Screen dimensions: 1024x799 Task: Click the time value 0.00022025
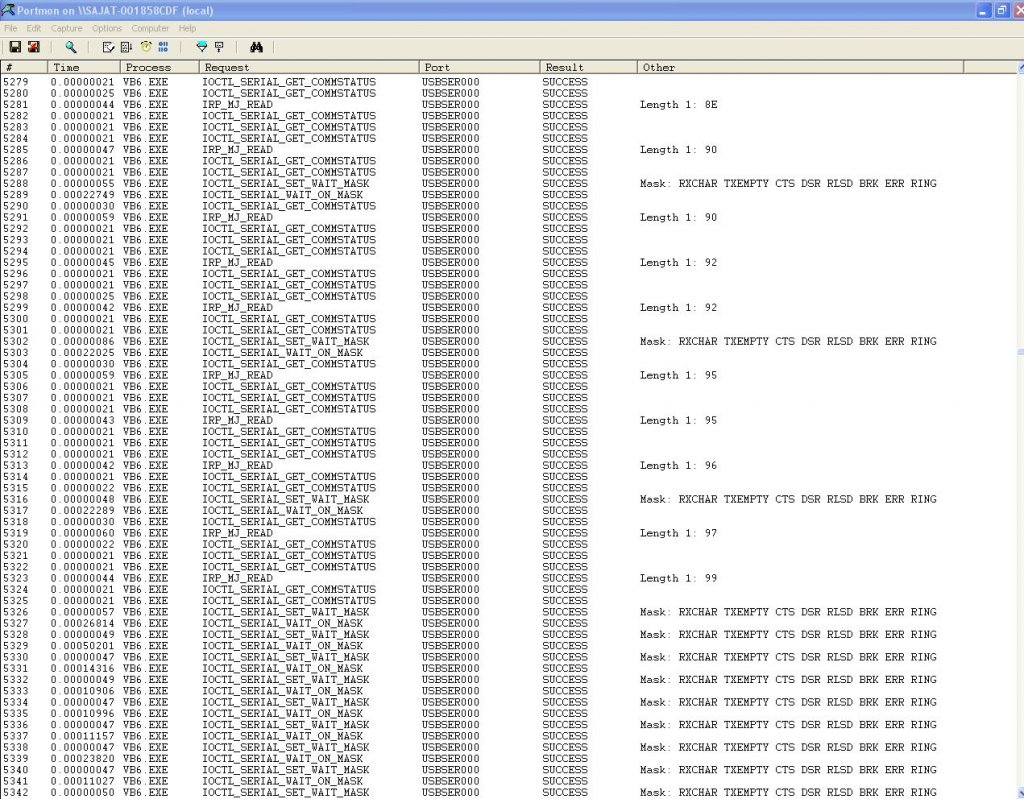[x=82, y=353]
